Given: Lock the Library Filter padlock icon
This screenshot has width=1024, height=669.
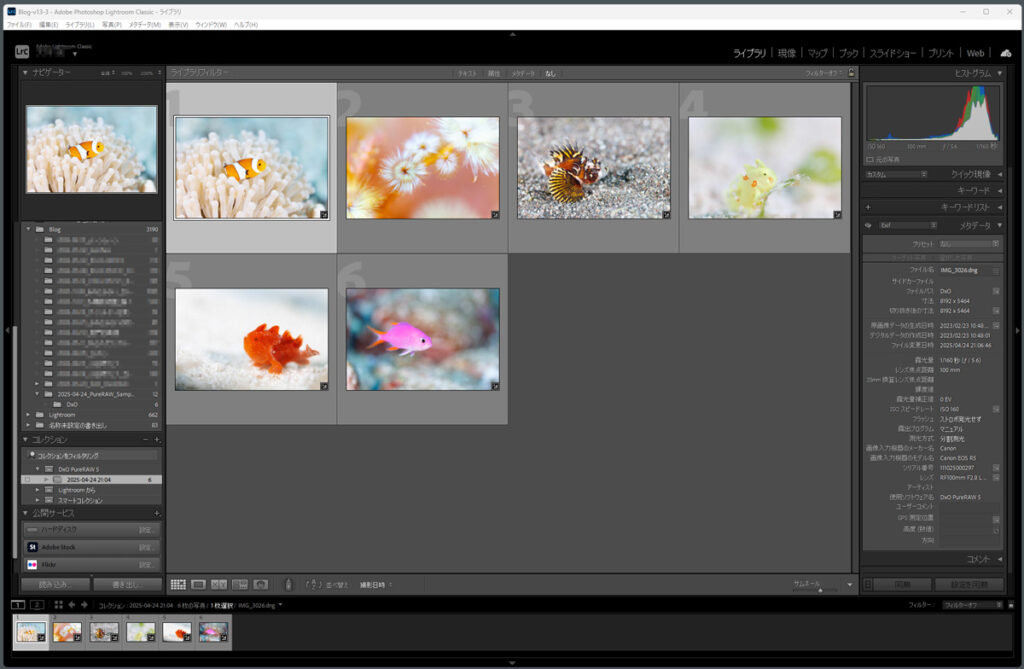Looking at the screenshot, I should tap(851, 73).
